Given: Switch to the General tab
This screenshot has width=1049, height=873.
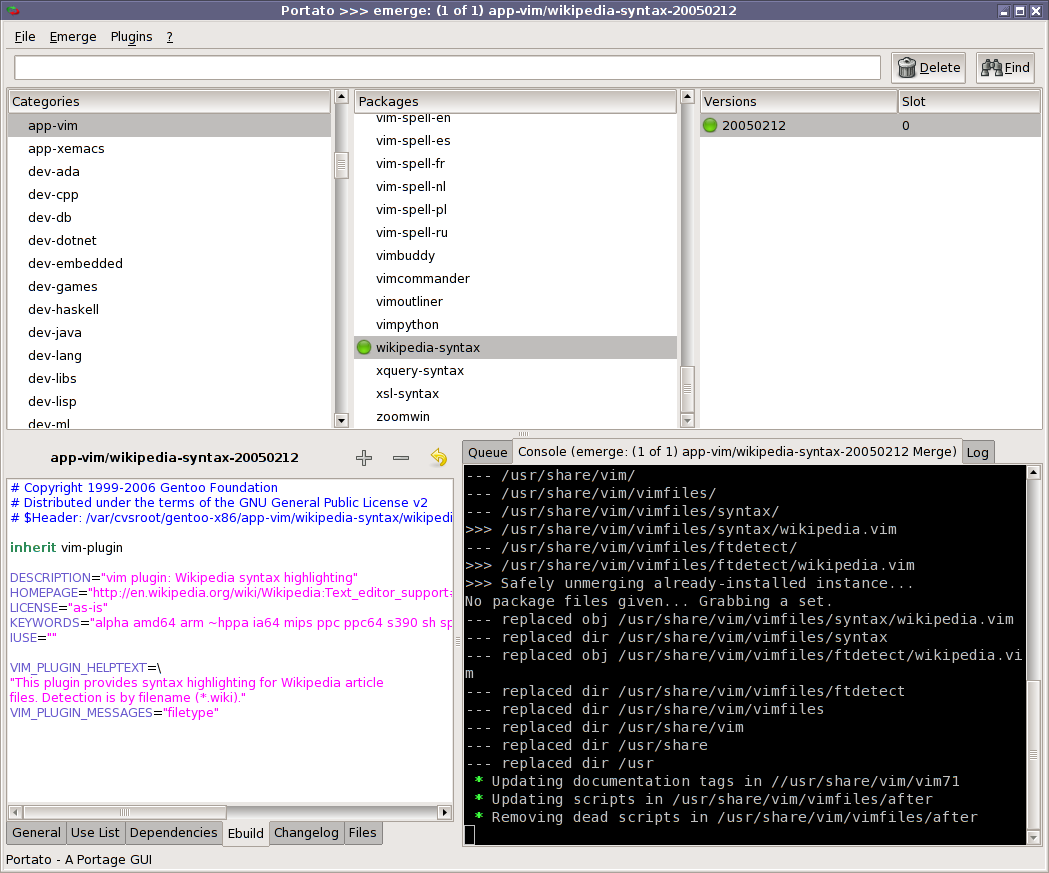Looking at the screenshot, I should (x=36, y=833).
